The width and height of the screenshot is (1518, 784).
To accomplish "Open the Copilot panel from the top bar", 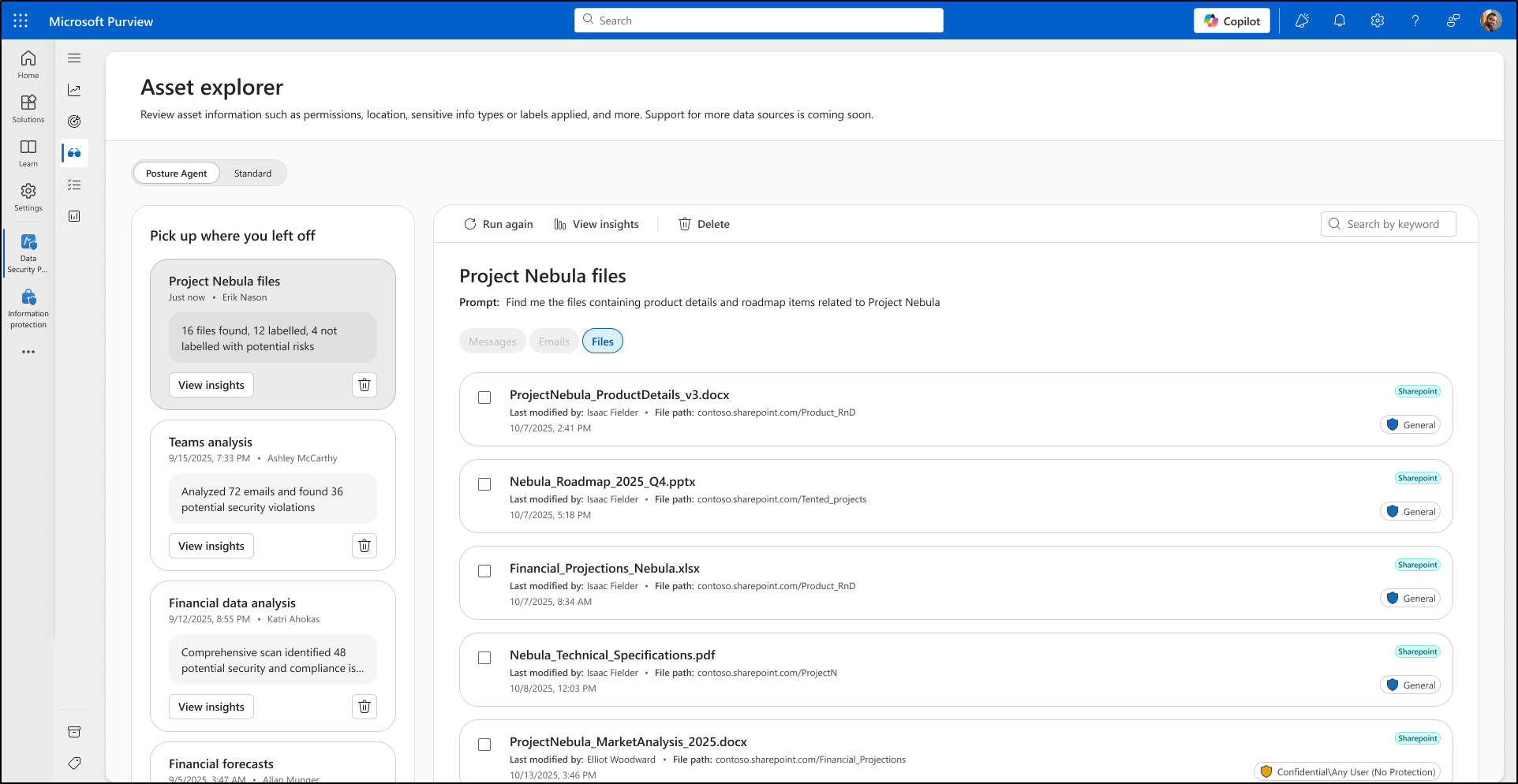I will [1232, 21].
